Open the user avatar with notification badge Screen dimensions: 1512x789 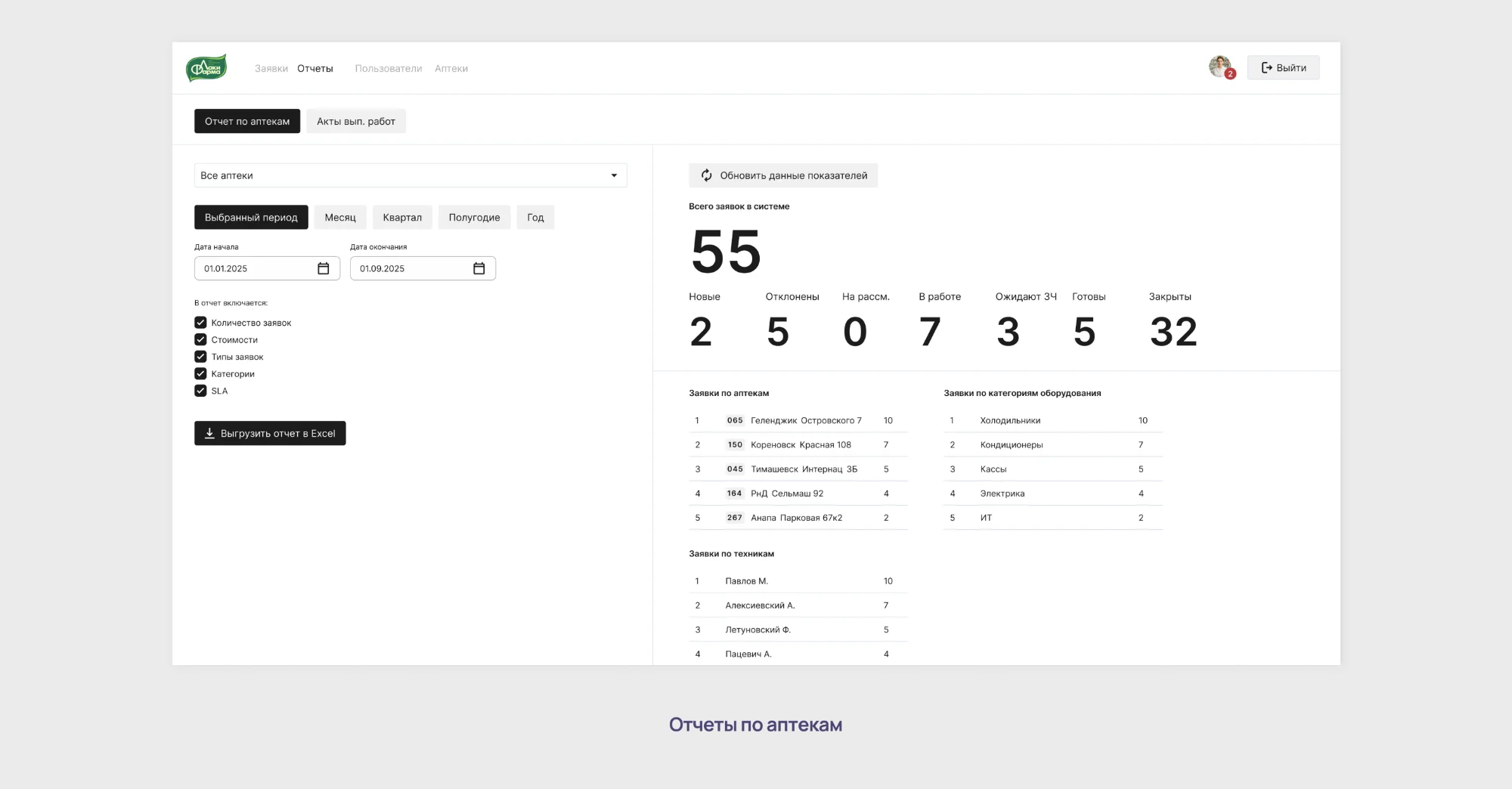click(x=1219, y=67)
